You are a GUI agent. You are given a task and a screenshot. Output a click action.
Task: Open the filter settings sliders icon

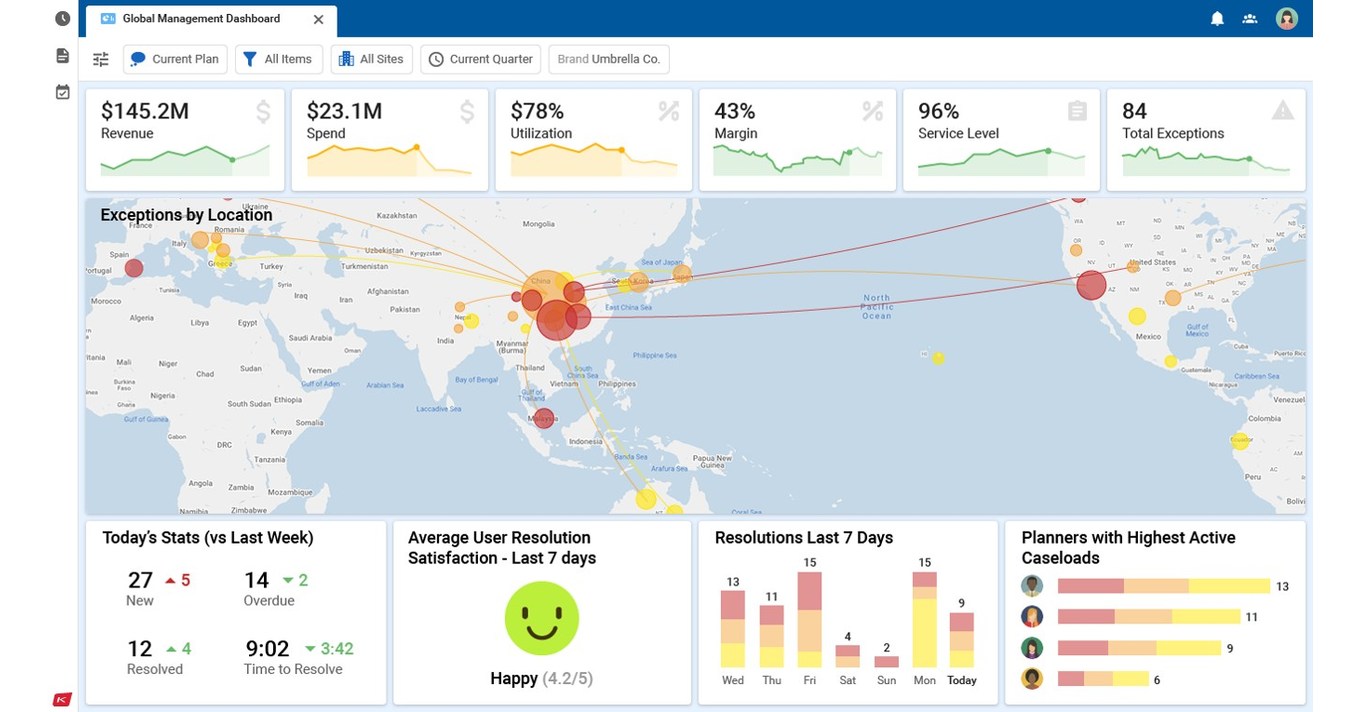[100, 59]
